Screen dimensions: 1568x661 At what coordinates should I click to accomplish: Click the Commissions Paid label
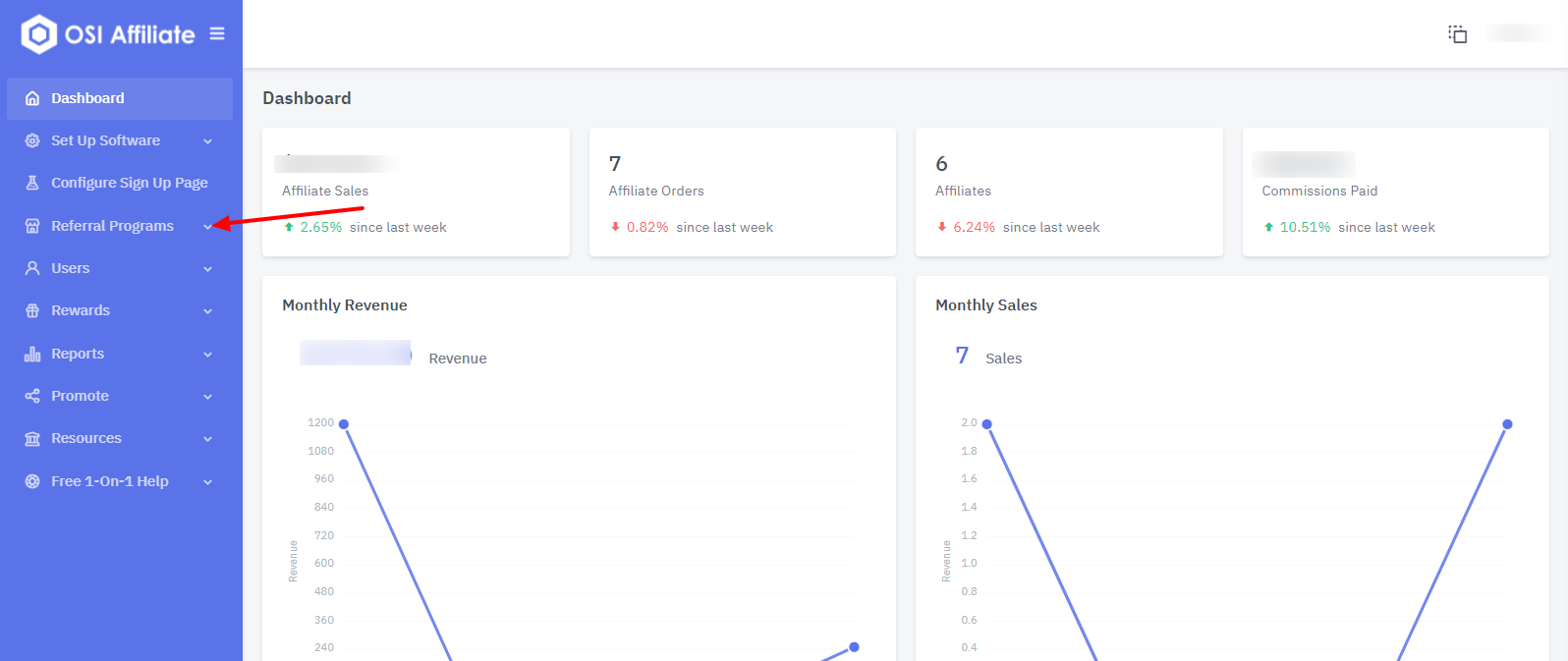coord(1319,191)
